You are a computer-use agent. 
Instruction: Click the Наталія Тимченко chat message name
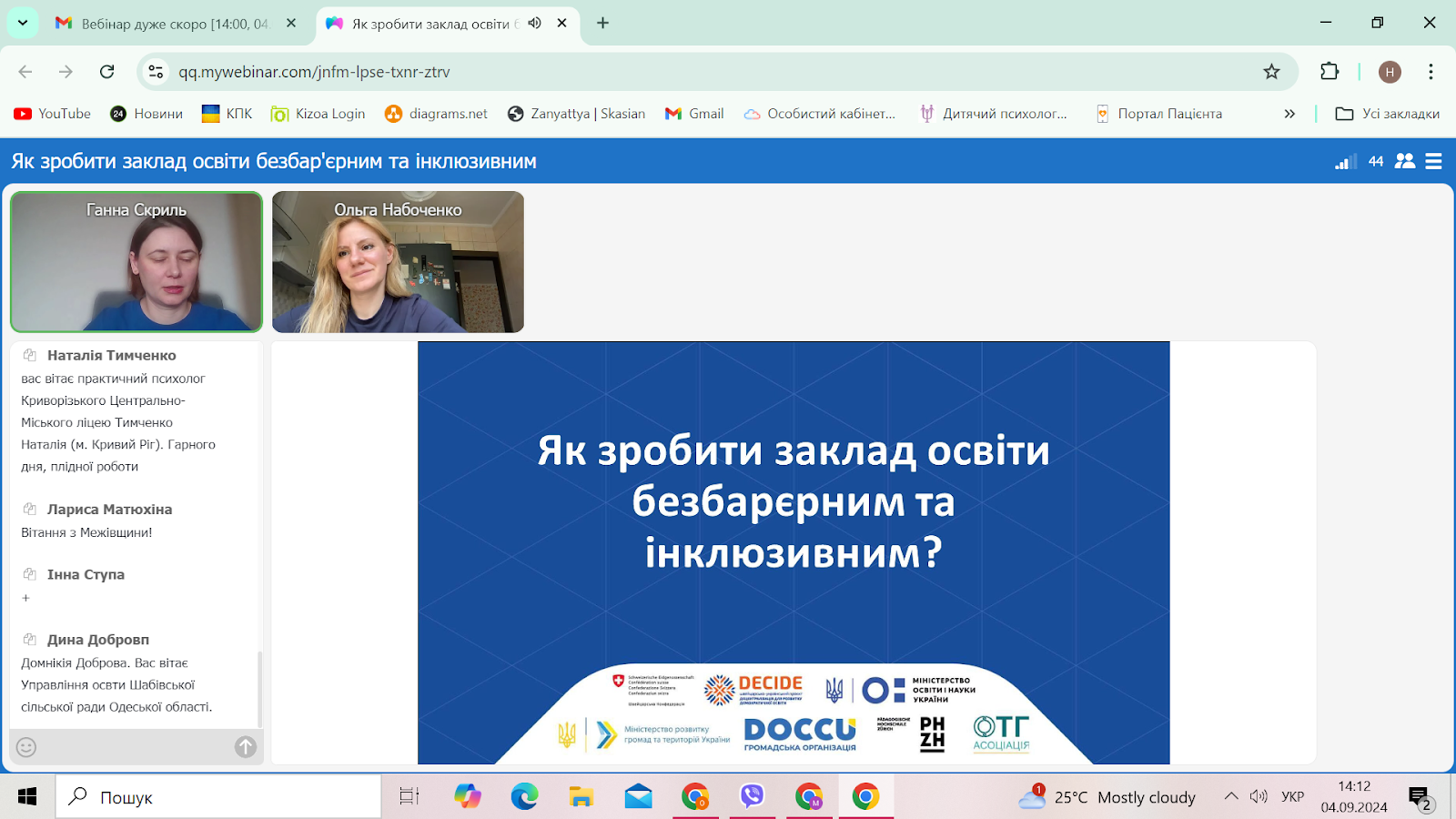click(112, 356)
